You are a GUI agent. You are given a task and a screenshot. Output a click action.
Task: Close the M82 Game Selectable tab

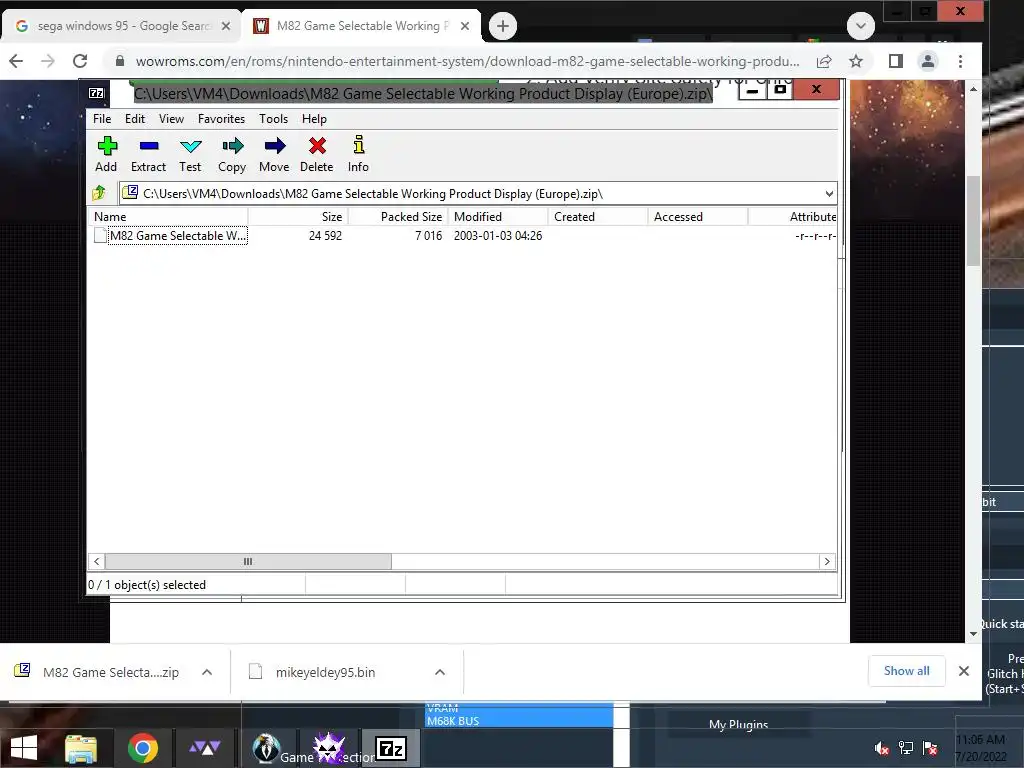pos(465,26)
